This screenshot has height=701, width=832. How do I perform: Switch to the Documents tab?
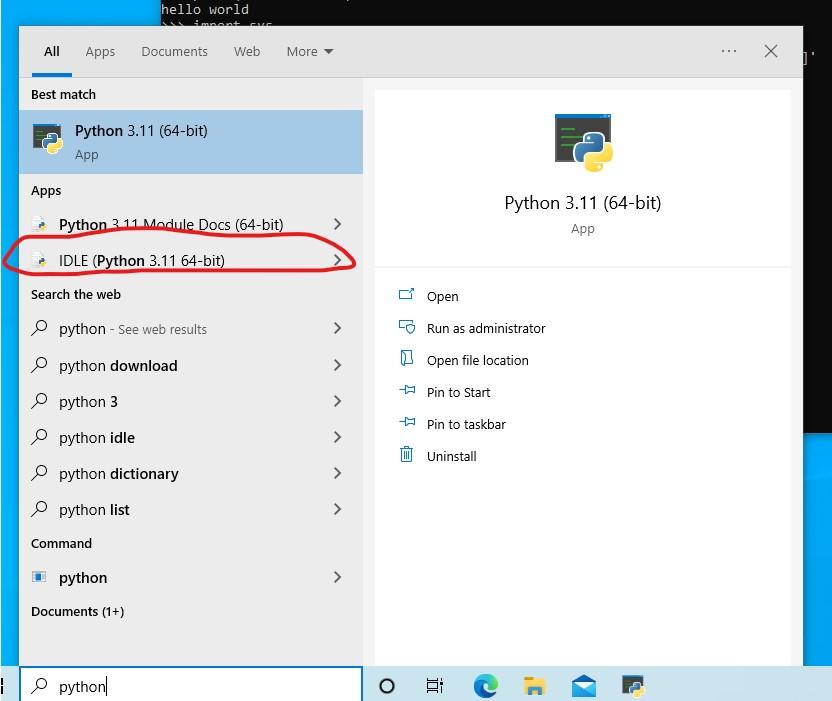[x=174, y=51]
